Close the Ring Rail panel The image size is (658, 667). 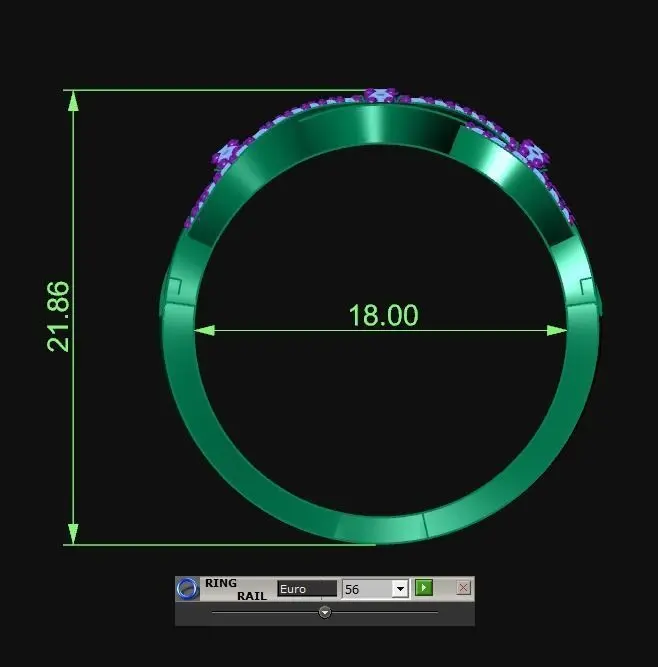tap(463, 588)
